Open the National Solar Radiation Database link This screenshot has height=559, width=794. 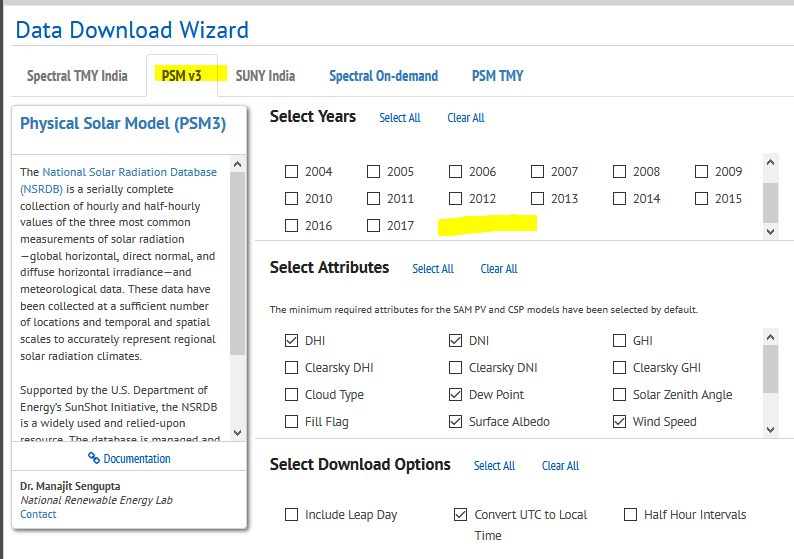pos(129,172)
